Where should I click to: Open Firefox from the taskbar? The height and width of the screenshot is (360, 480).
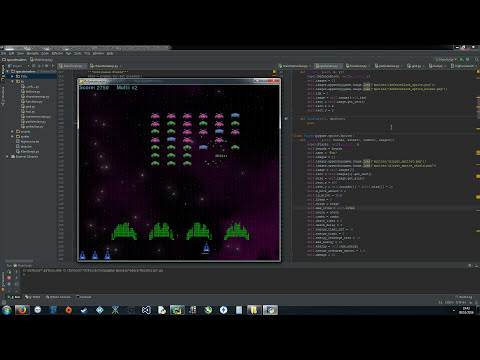pos(22,310)
